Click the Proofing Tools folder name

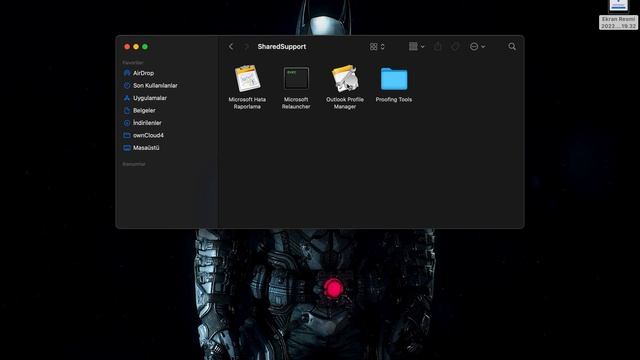[394, 100]
